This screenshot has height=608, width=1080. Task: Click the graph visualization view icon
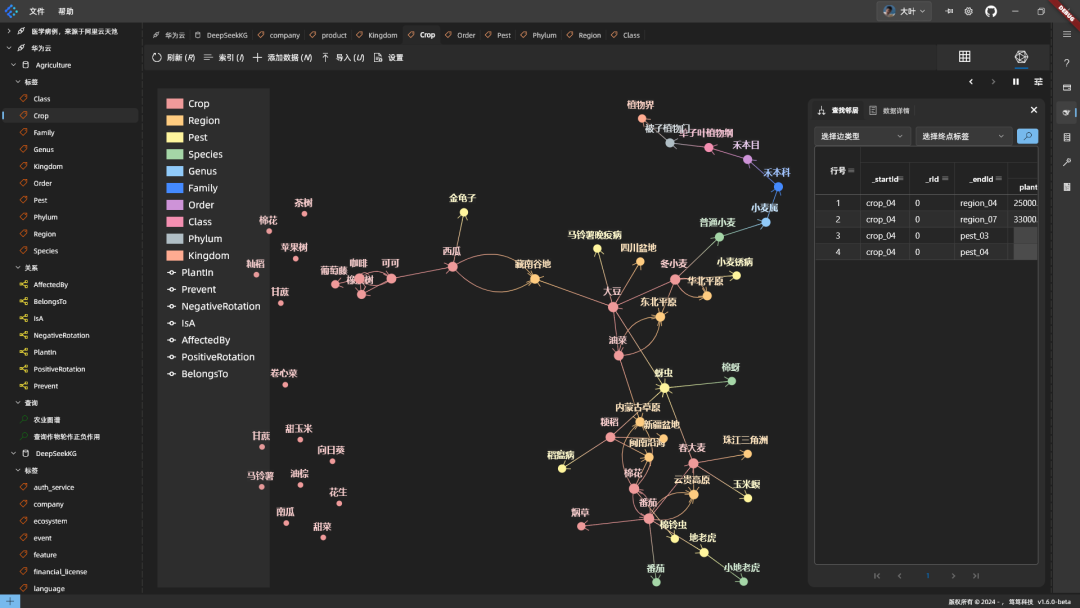1021,56
